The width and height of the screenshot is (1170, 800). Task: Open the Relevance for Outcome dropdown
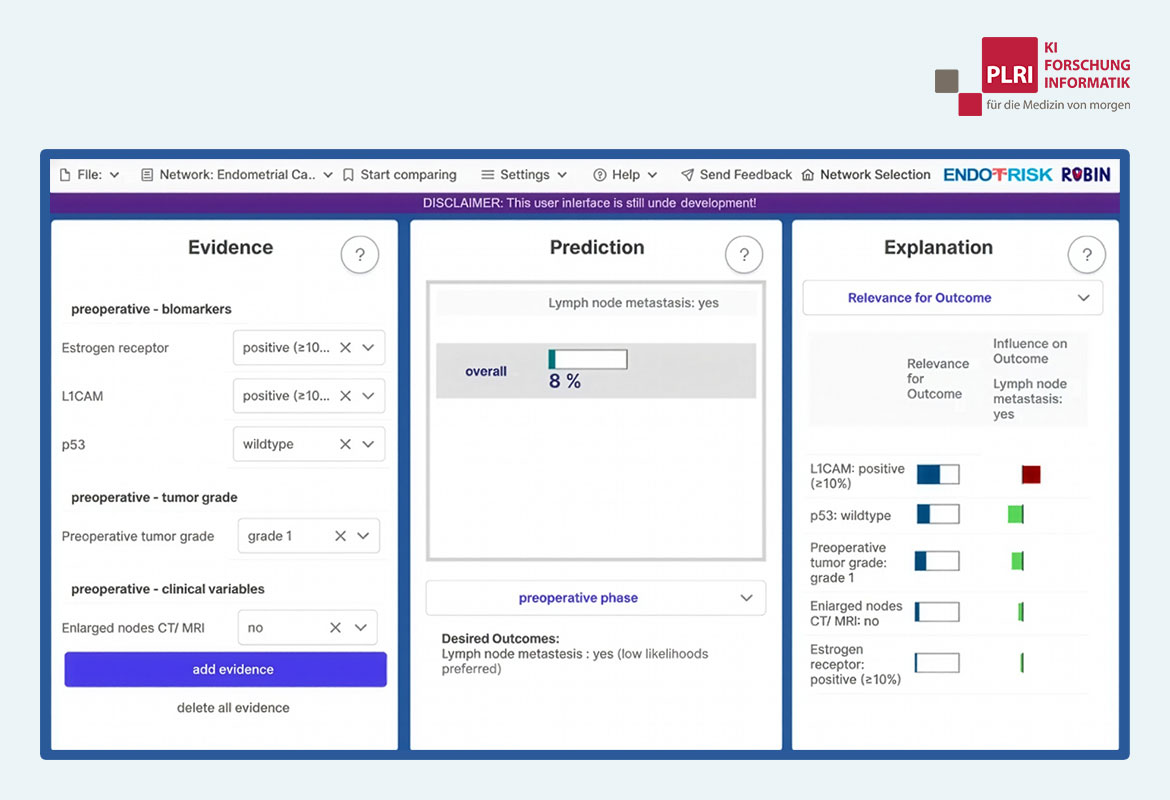click(x=952, y=298)
